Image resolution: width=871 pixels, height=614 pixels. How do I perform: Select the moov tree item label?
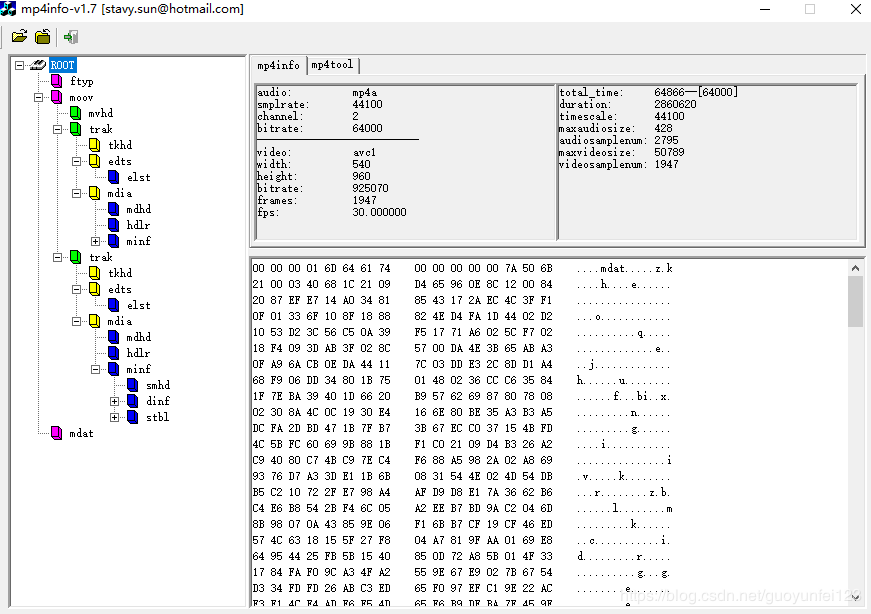[x=81, y=98]
